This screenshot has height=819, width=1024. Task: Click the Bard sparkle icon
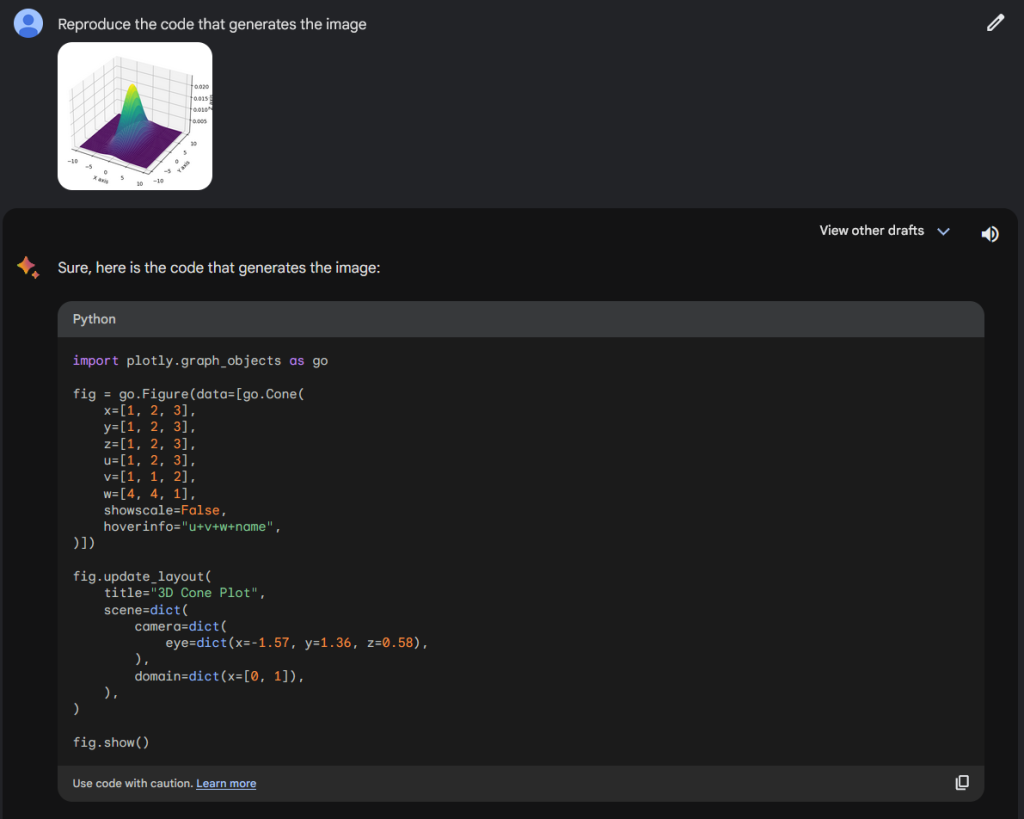(28, 268)
